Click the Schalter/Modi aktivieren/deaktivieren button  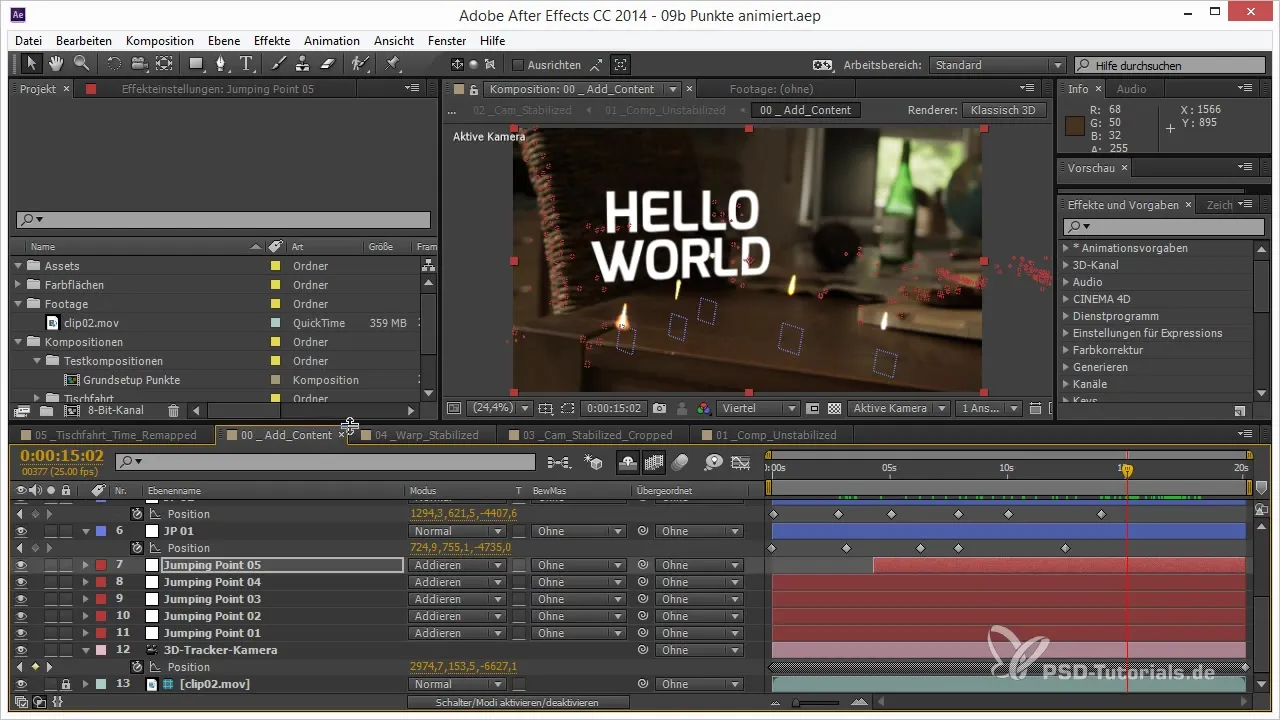[517, 703]
